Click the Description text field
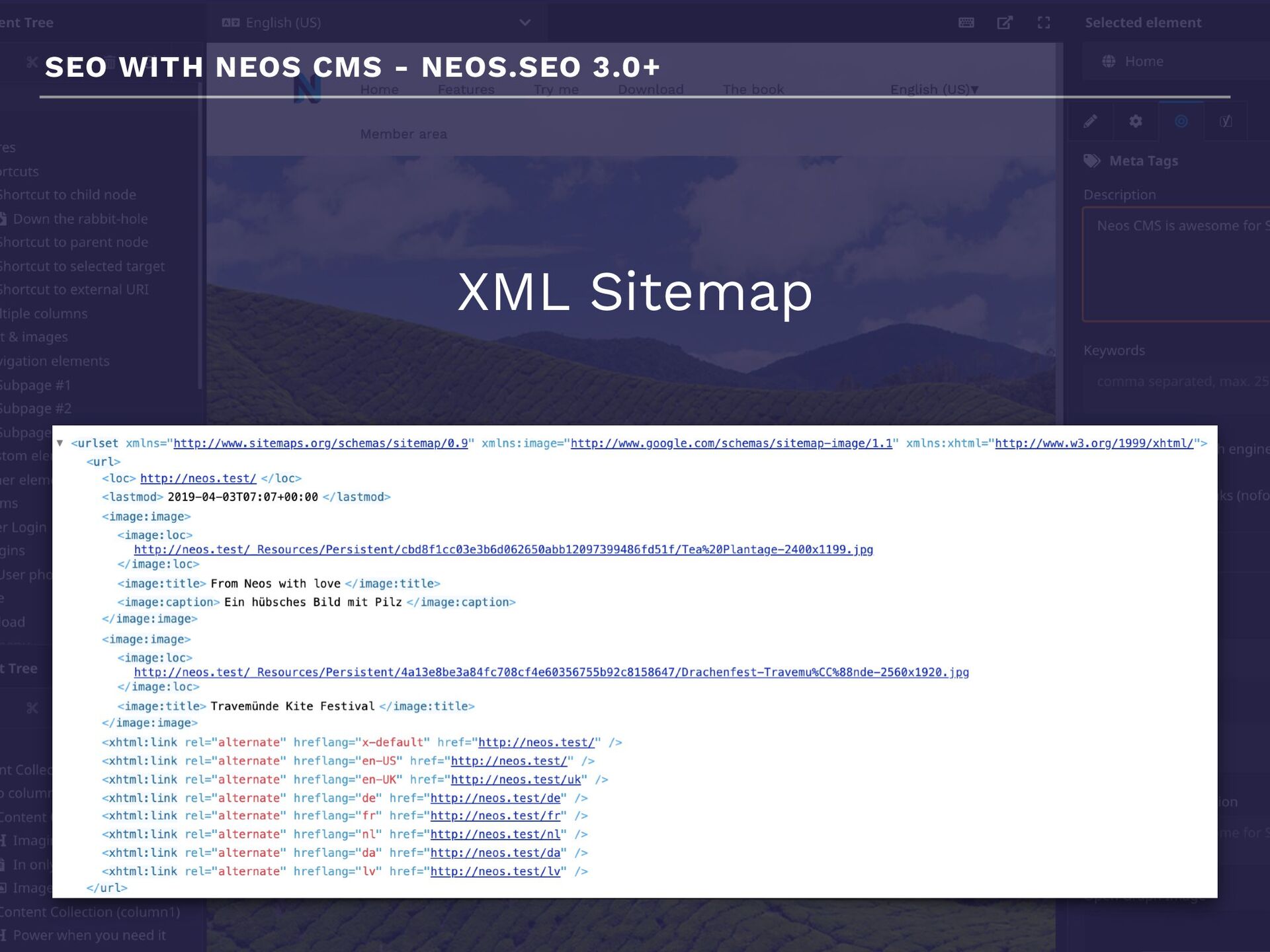 click(1176, 264)
